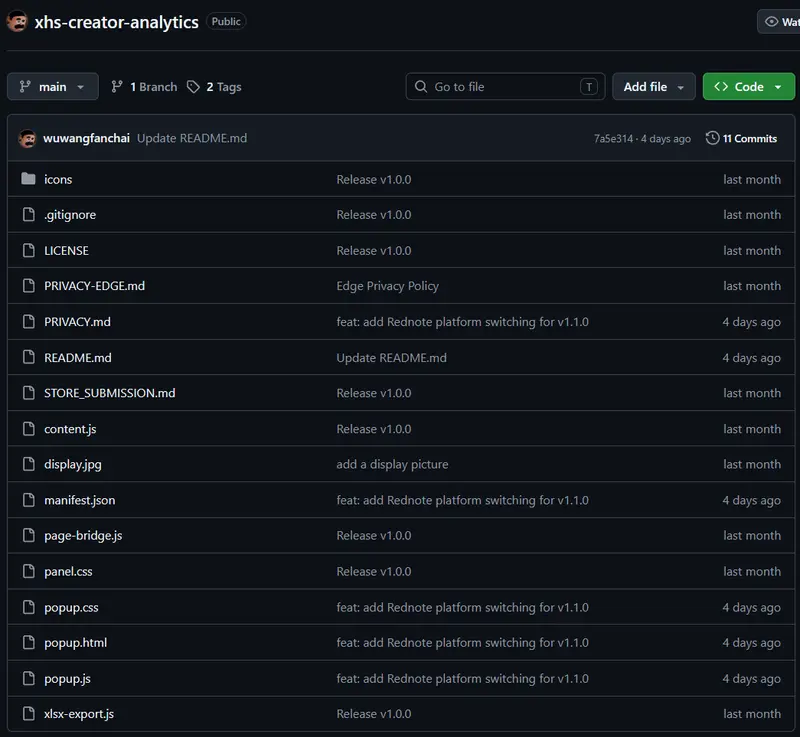Open the xhs-creator-analytics repository title

pos(116,22)
